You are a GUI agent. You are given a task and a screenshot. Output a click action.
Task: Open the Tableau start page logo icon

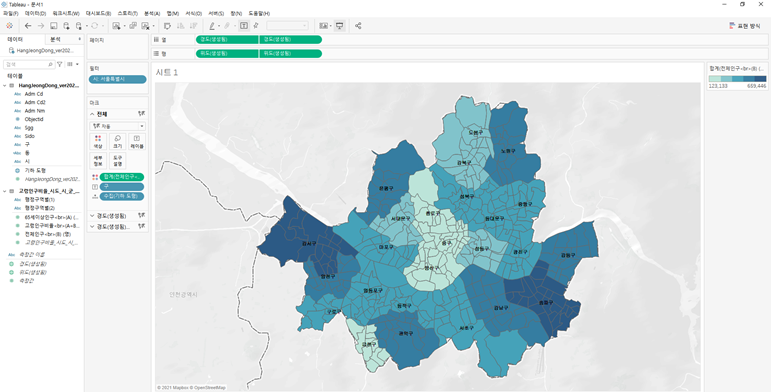click(9, 26)
